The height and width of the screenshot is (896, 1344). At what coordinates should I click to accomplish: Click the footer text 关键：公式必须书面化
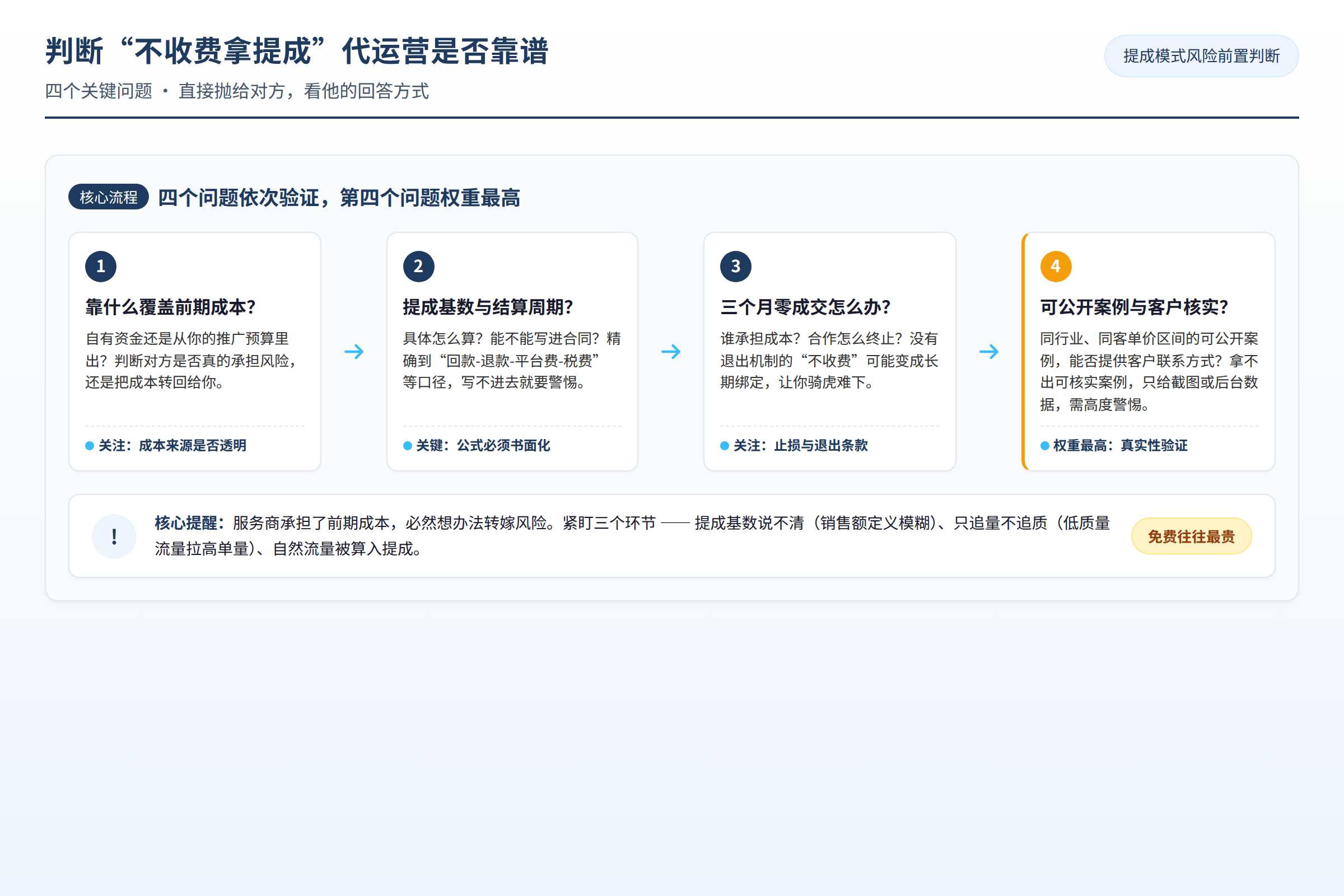tap(483, 446)
